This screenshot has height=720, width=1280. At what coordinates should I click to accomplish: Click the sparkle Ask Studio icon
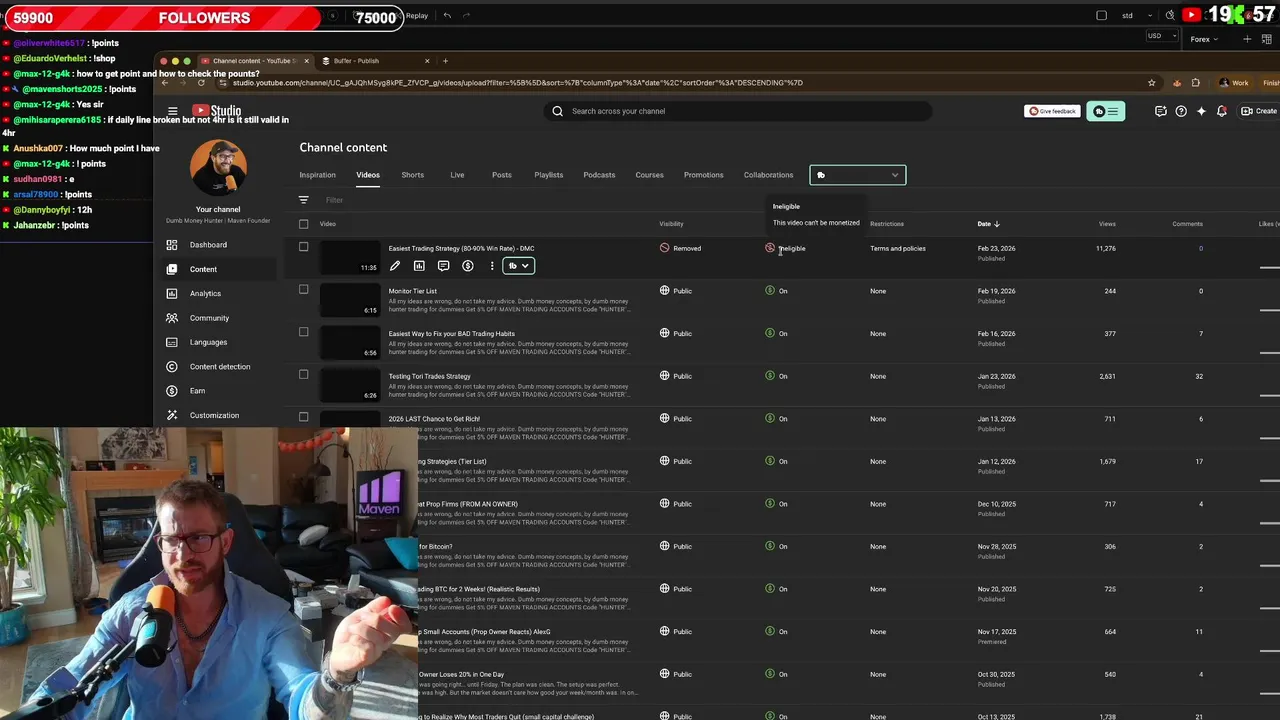(x=1201, y=111)
